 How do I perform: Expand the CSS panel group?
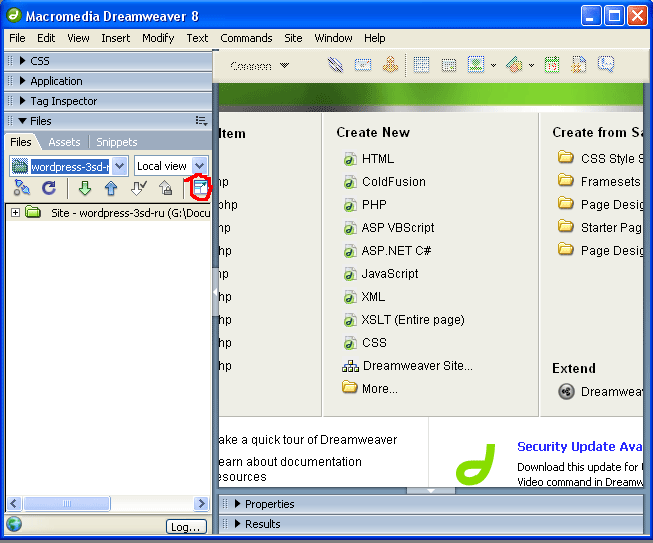coord(23,61)
